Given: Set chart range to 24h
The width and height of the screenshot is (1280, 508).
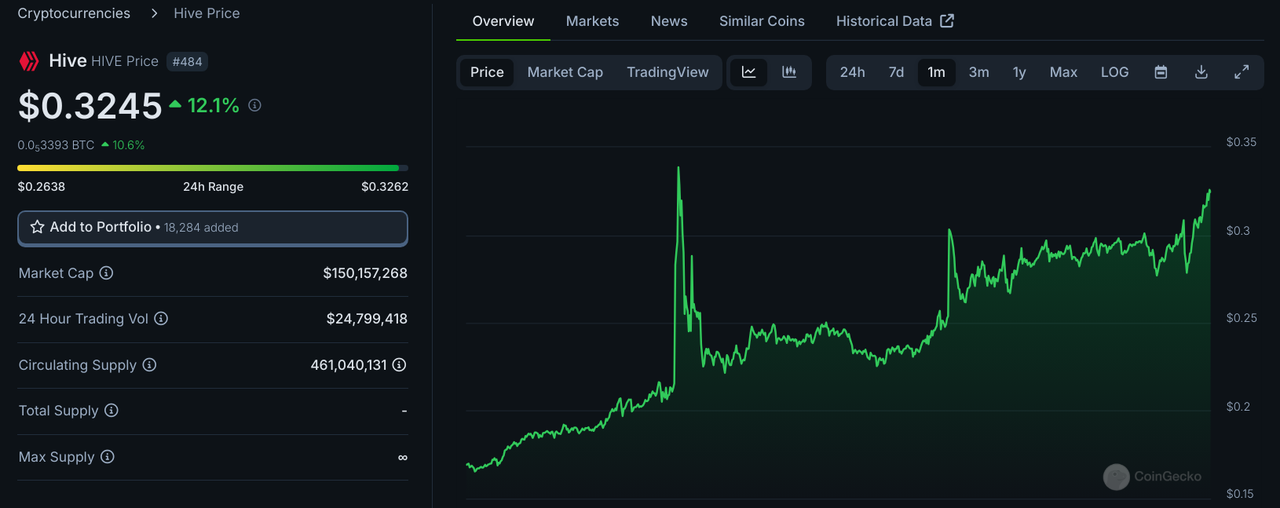Looking at the screenshot, I should pyautogui.click(x=852, y=72).
